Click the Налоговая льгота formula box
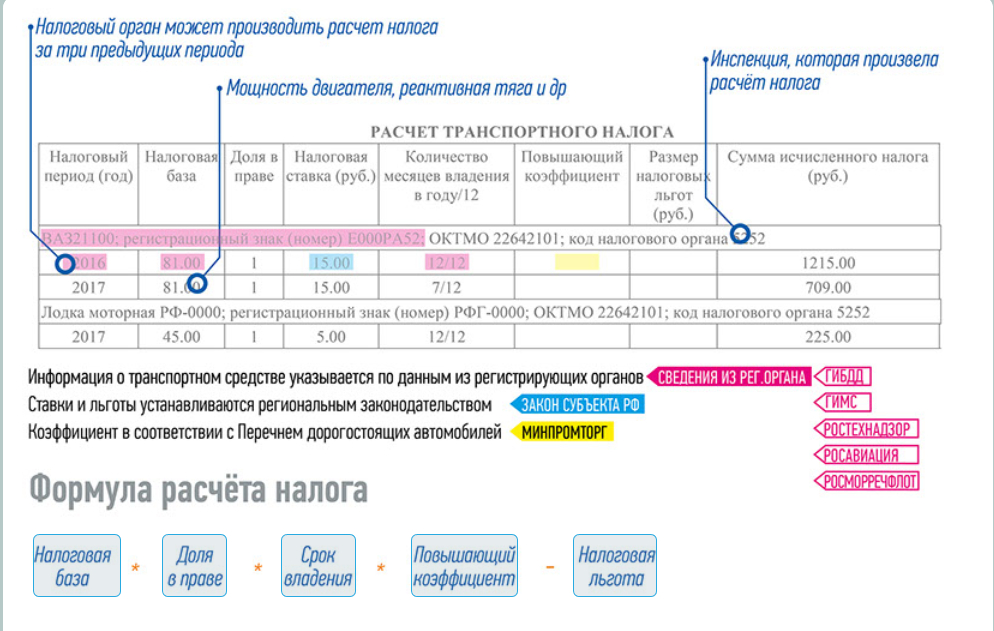Screen dimensions: 994x631 (615, 566)
